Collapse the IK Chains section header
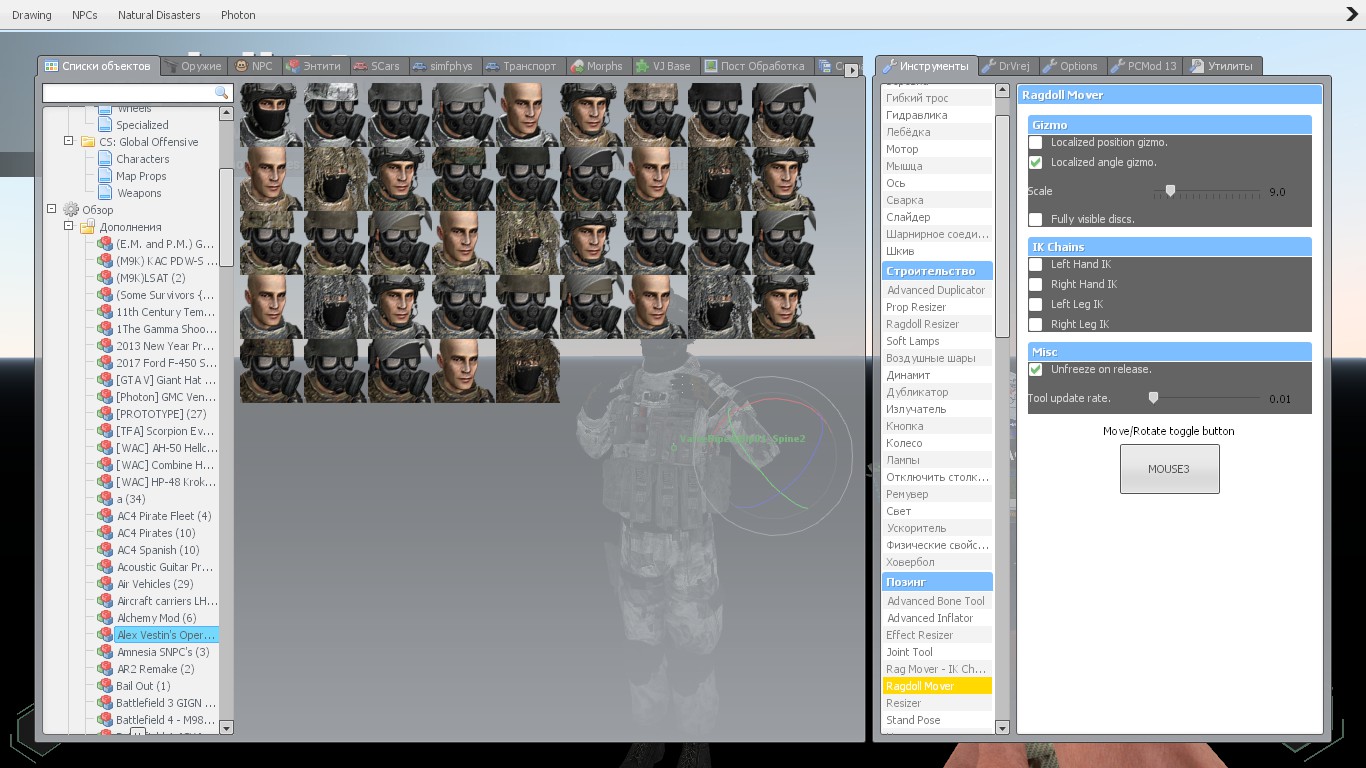 (1169, 247)
